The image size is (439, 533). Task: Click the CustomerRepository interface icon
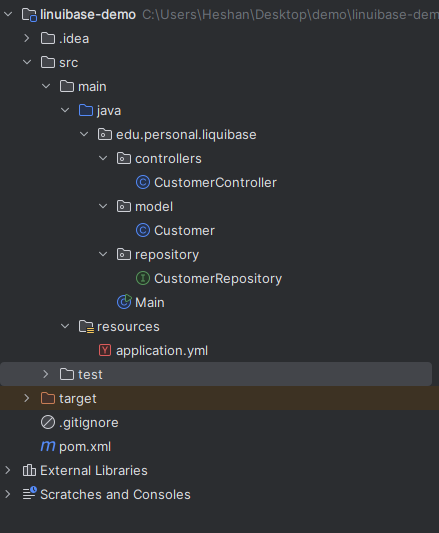(143, 278)
